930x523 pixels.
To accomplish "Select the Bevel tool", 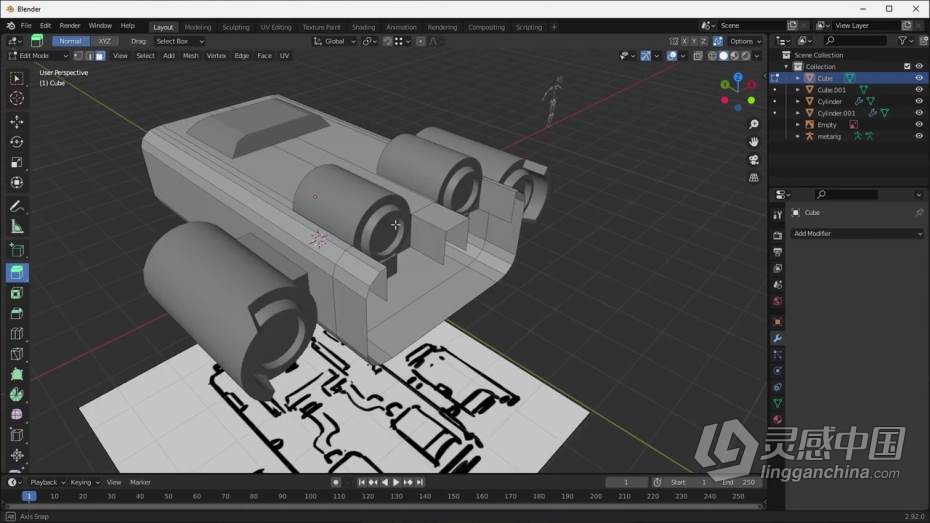I will (x=17, y=313).
